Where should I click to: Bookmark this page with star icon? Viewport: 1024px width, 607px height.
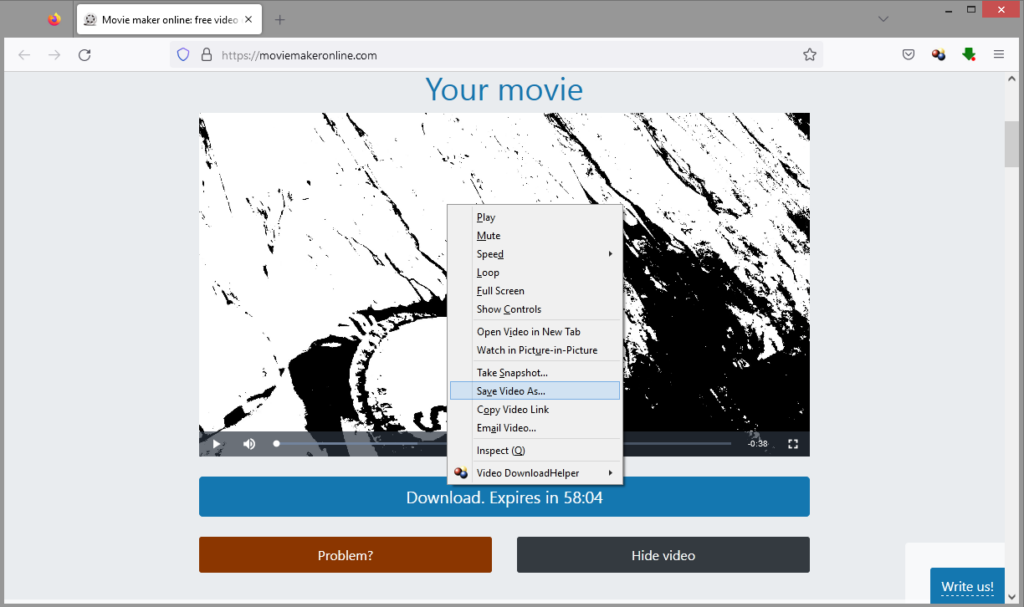[x=809, y=55]
